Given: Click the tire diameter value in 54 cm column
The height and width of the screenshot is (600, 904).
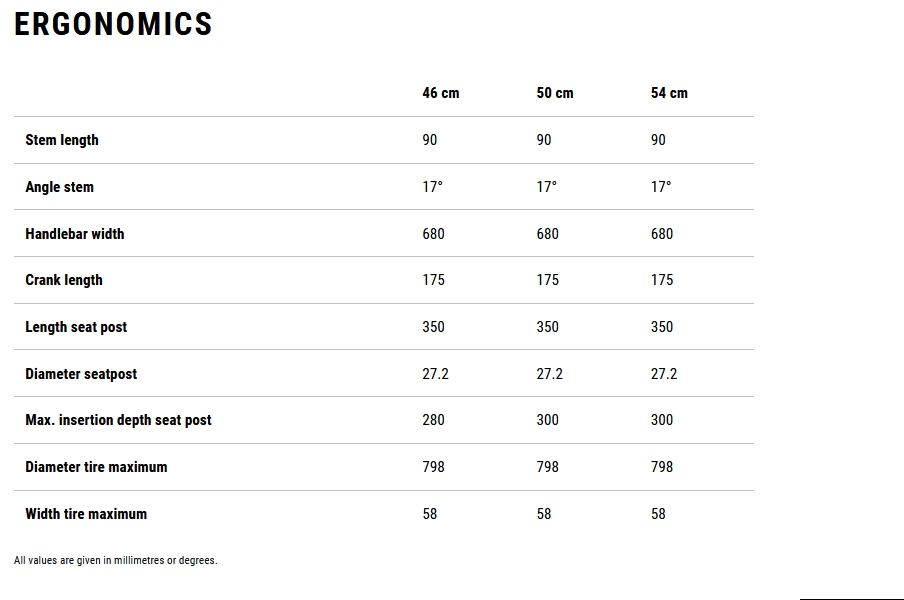Looking at the screenshot, I should pyautogui.click(x=662, y=467).
